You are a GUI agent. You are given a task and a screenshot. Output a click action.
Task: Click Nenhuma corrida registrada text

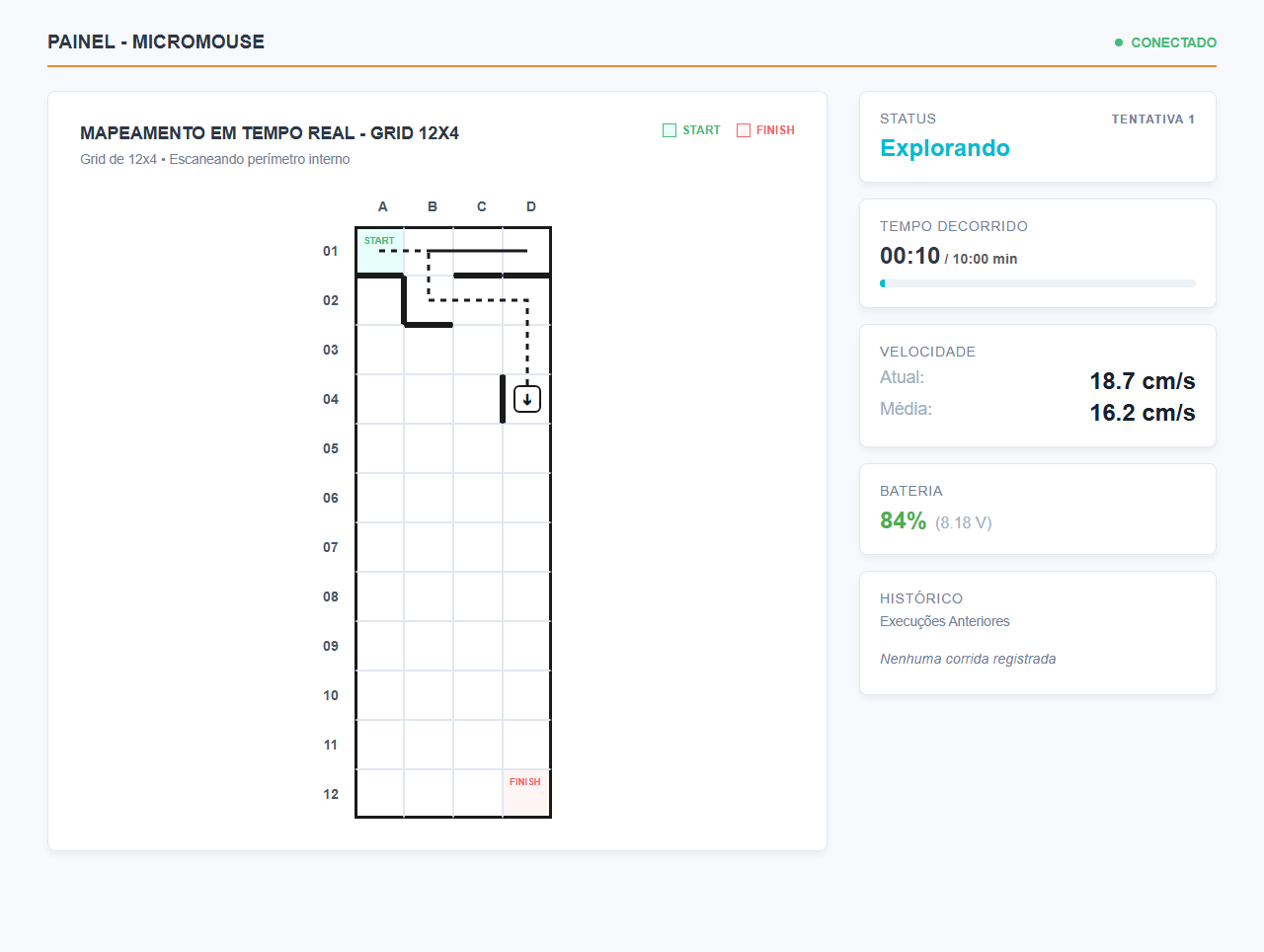[968, 659]
